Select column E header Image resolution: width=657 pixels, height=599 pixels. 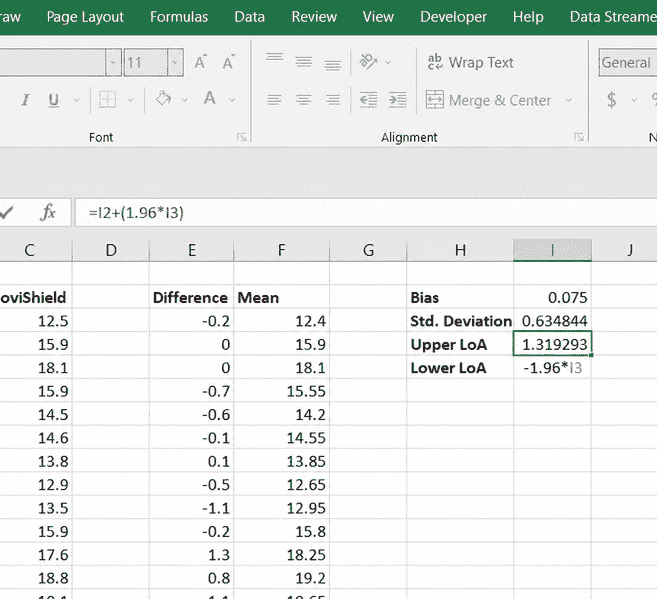(191, 250)
